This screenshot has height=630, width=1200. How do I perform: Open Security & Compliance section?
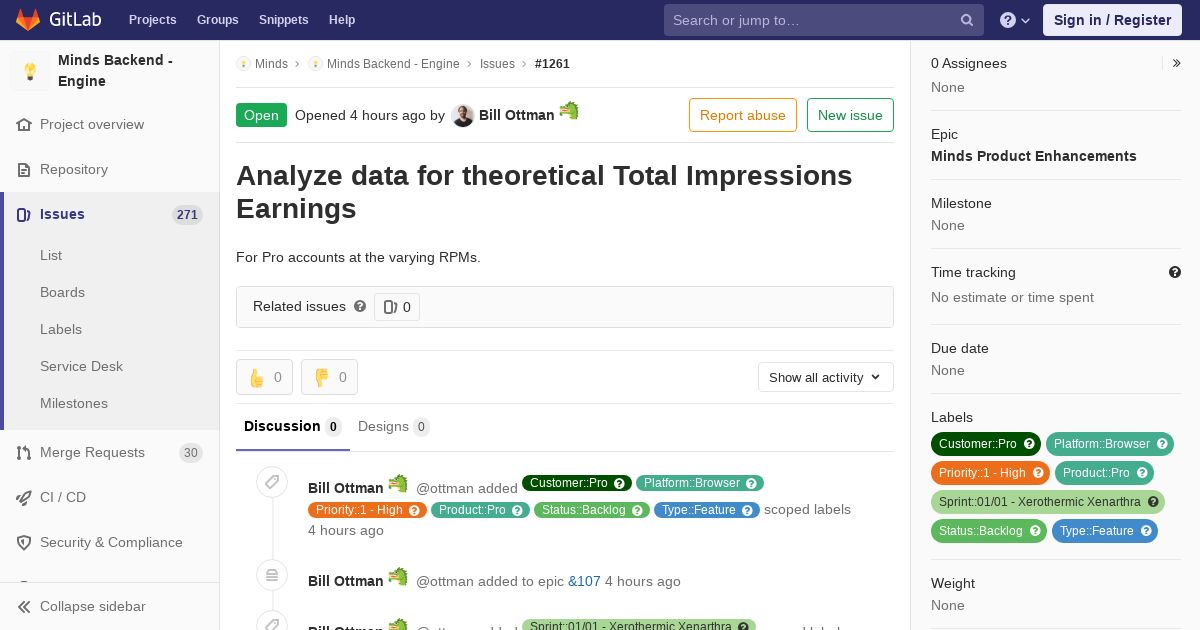point(110,542)
